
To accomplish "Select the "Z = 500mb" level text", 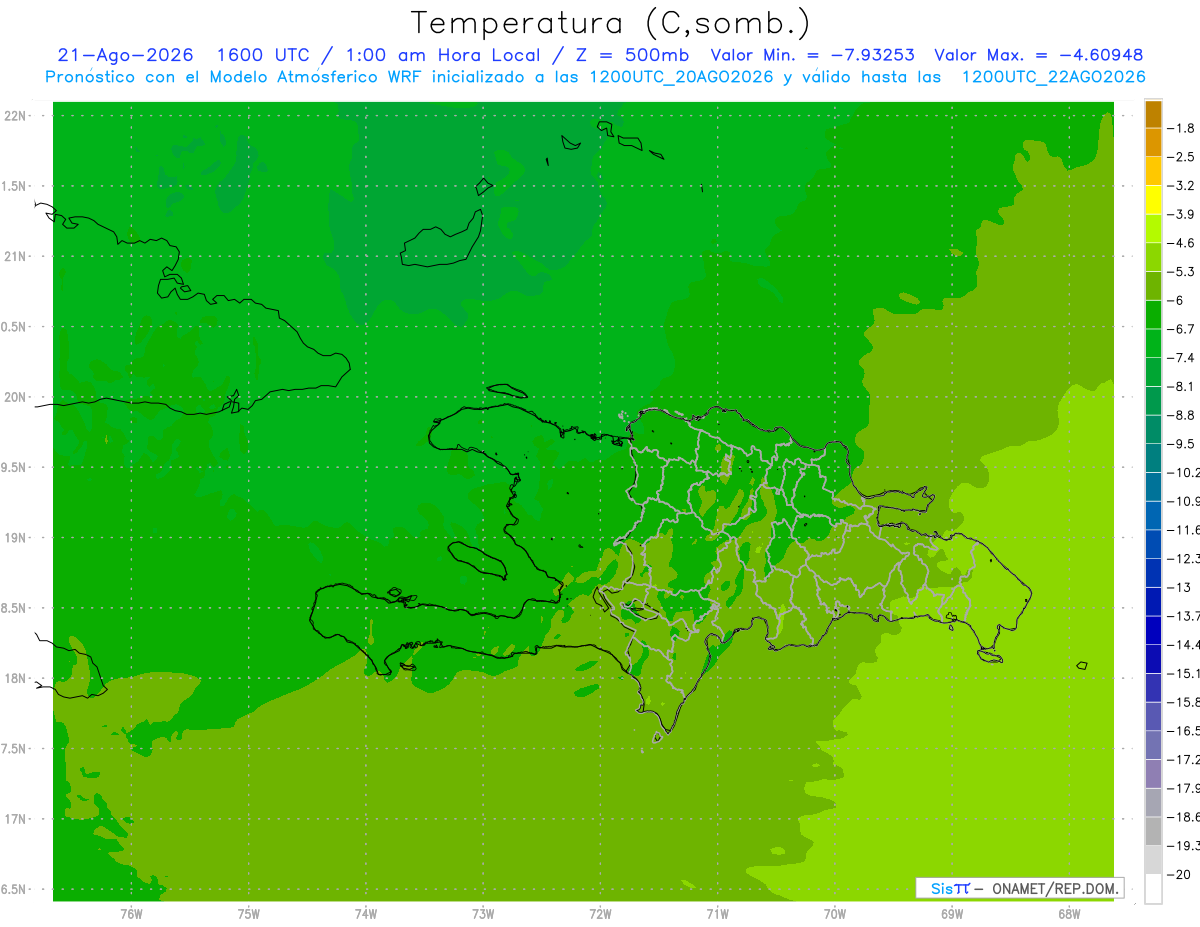I will [631, 55].
